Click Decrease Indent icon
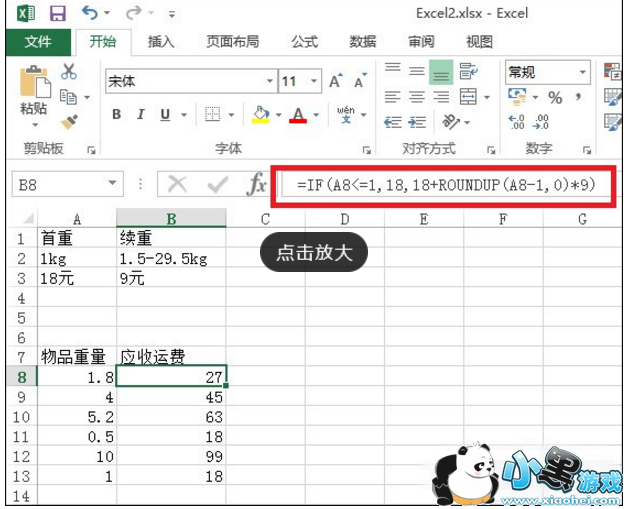 click(392, 122)
